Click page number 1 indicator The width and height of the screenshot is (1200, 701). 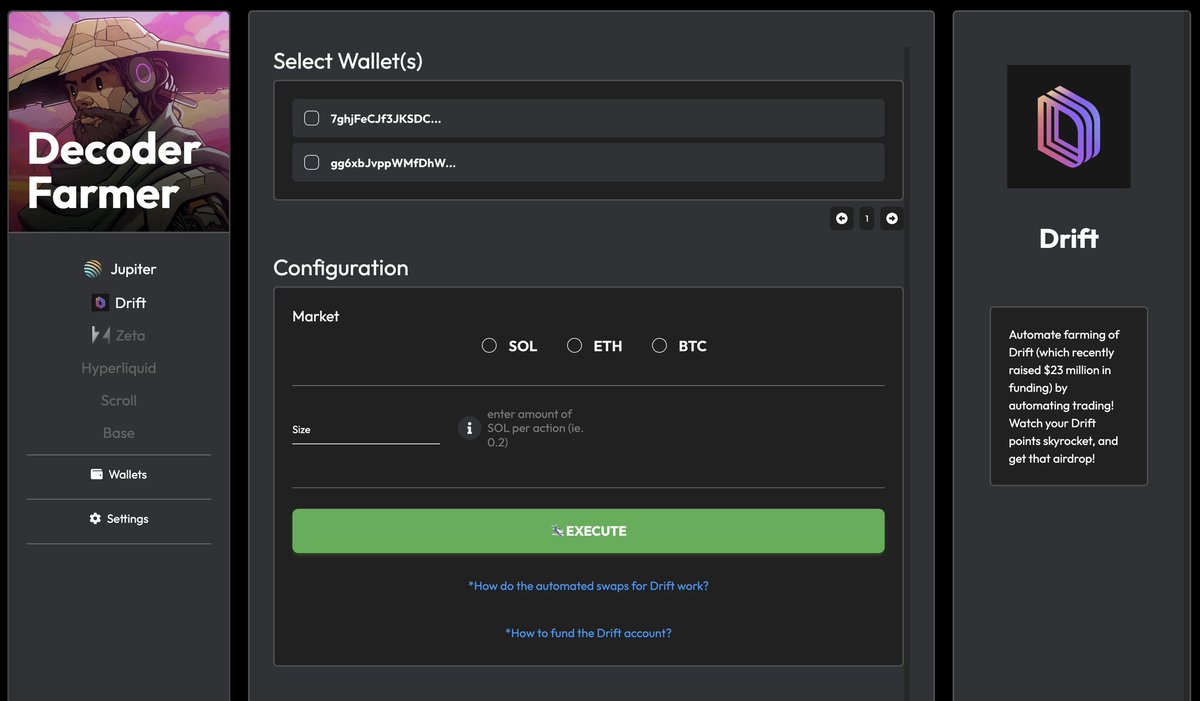point(867,218)
